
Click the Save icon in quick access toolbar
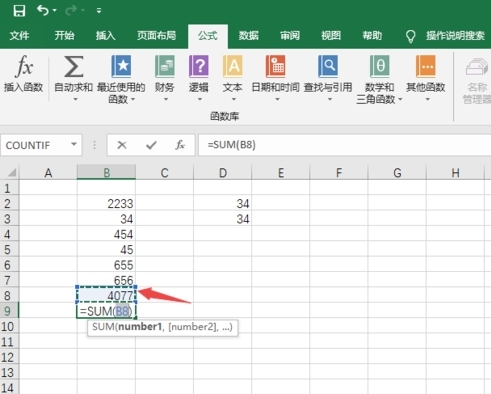pos(19,11)
